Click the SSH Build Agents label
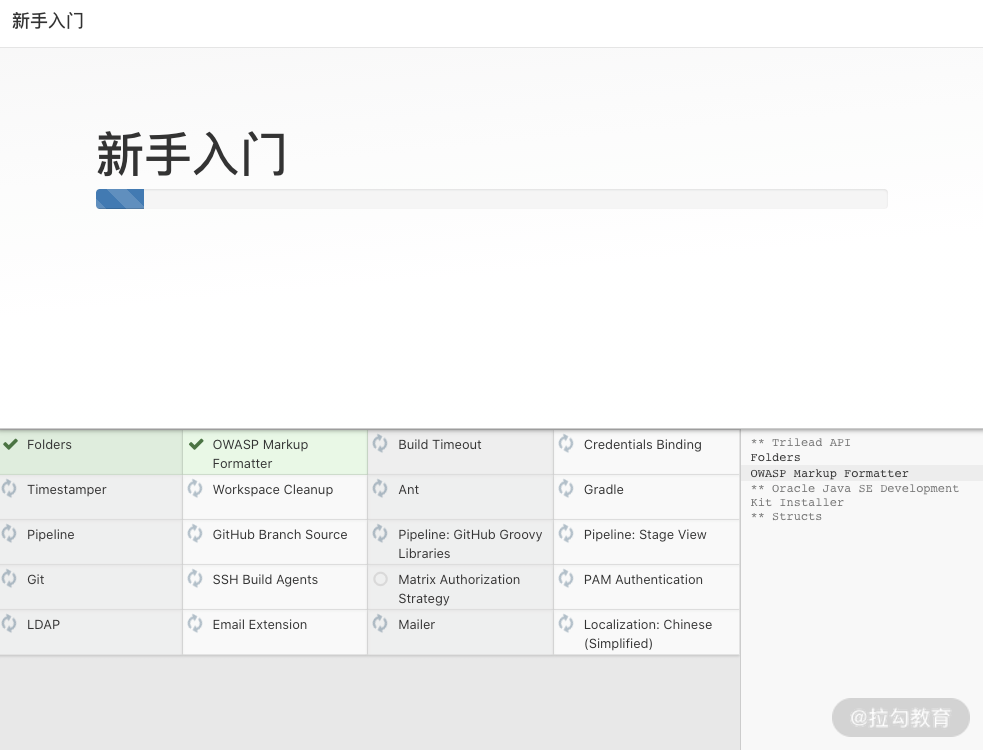983x750 pixels. point(265,580)
